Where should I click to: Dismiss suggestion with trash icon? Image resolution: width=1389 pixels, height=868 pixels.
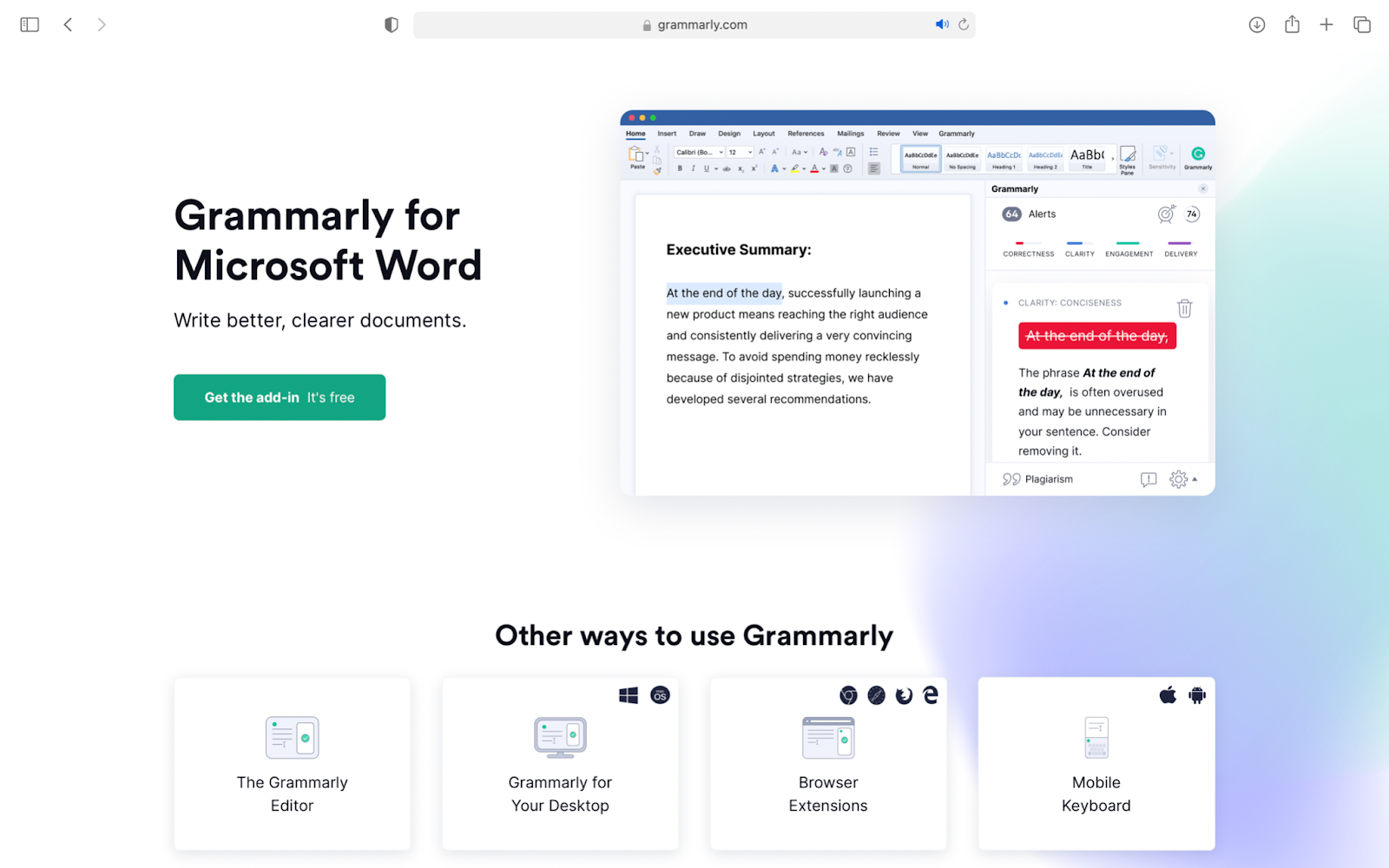tap(1184, 308)
